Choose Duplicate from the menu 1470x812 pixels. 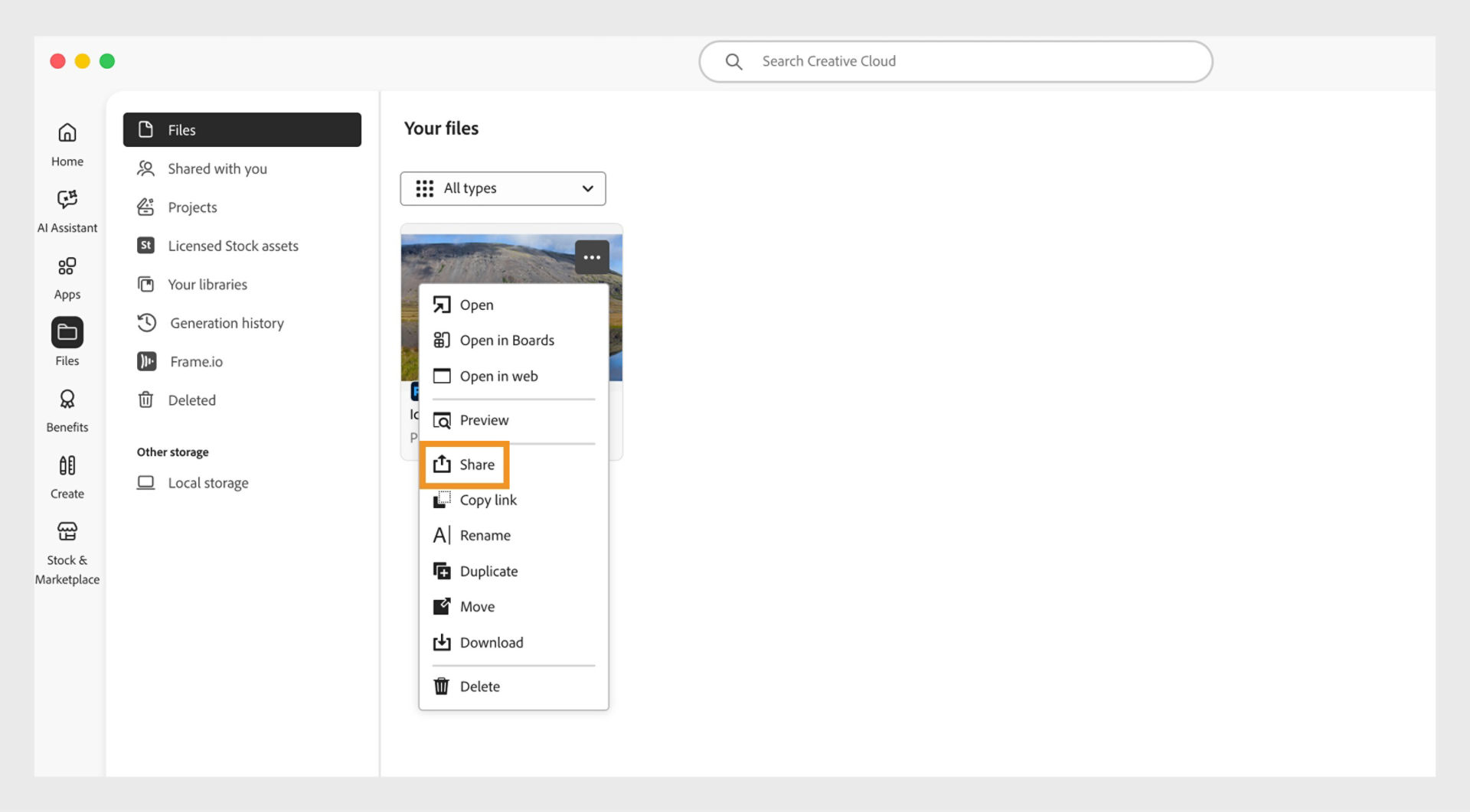pos(514,571)
